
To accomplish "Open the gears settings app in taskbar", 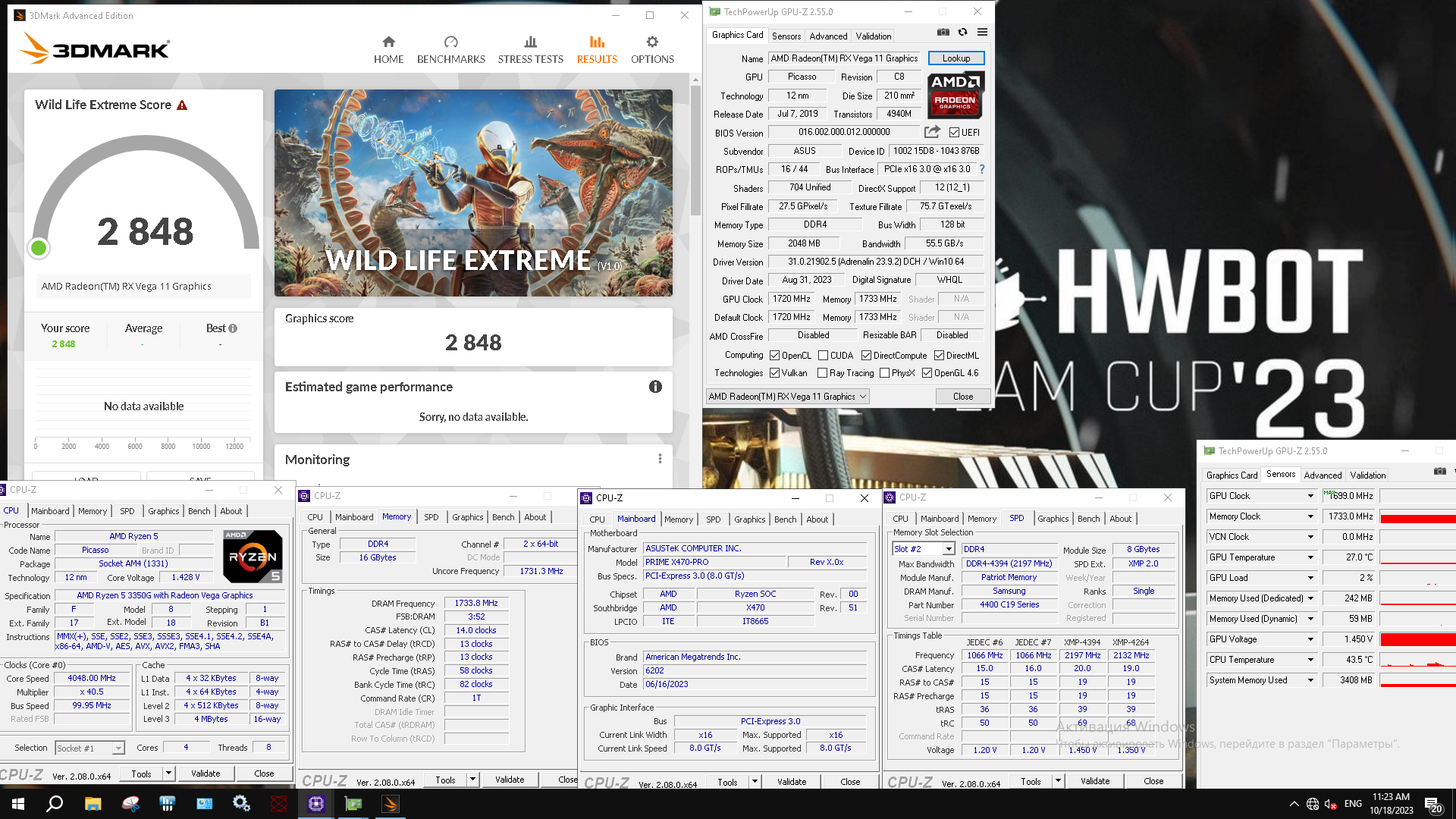I will (241, 804).
